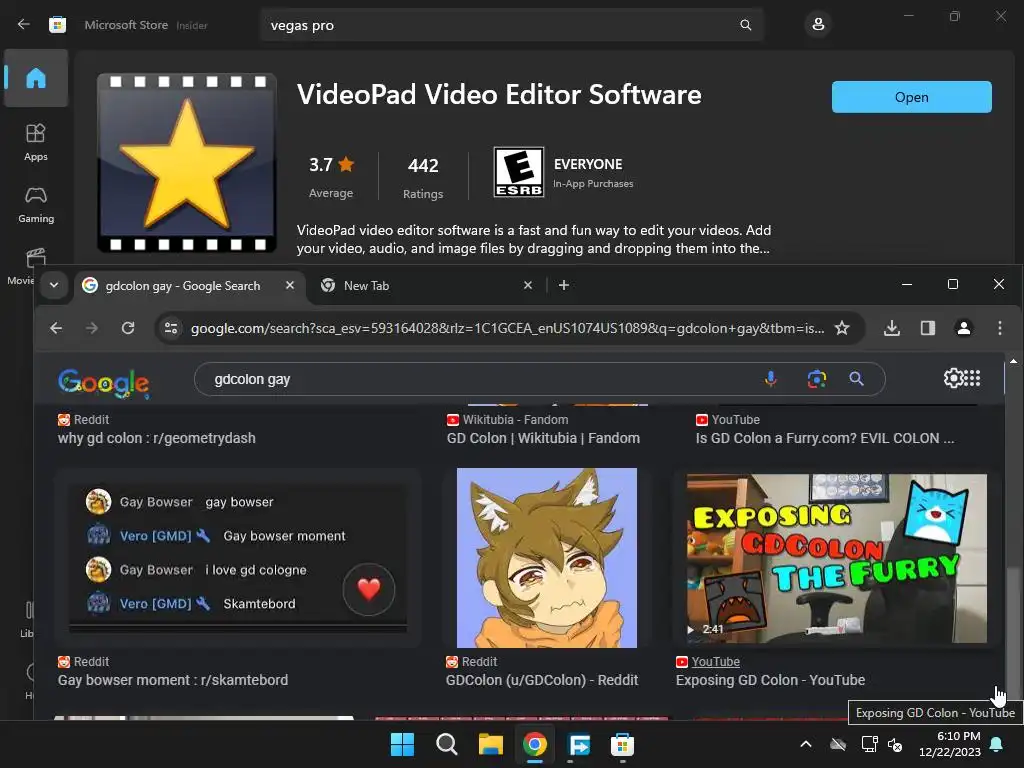This screenshot has width=1024, height=768.
Task: Open Chrome tab search dropdown arrow
Action: pyautogui.click(x=54, y=285)
